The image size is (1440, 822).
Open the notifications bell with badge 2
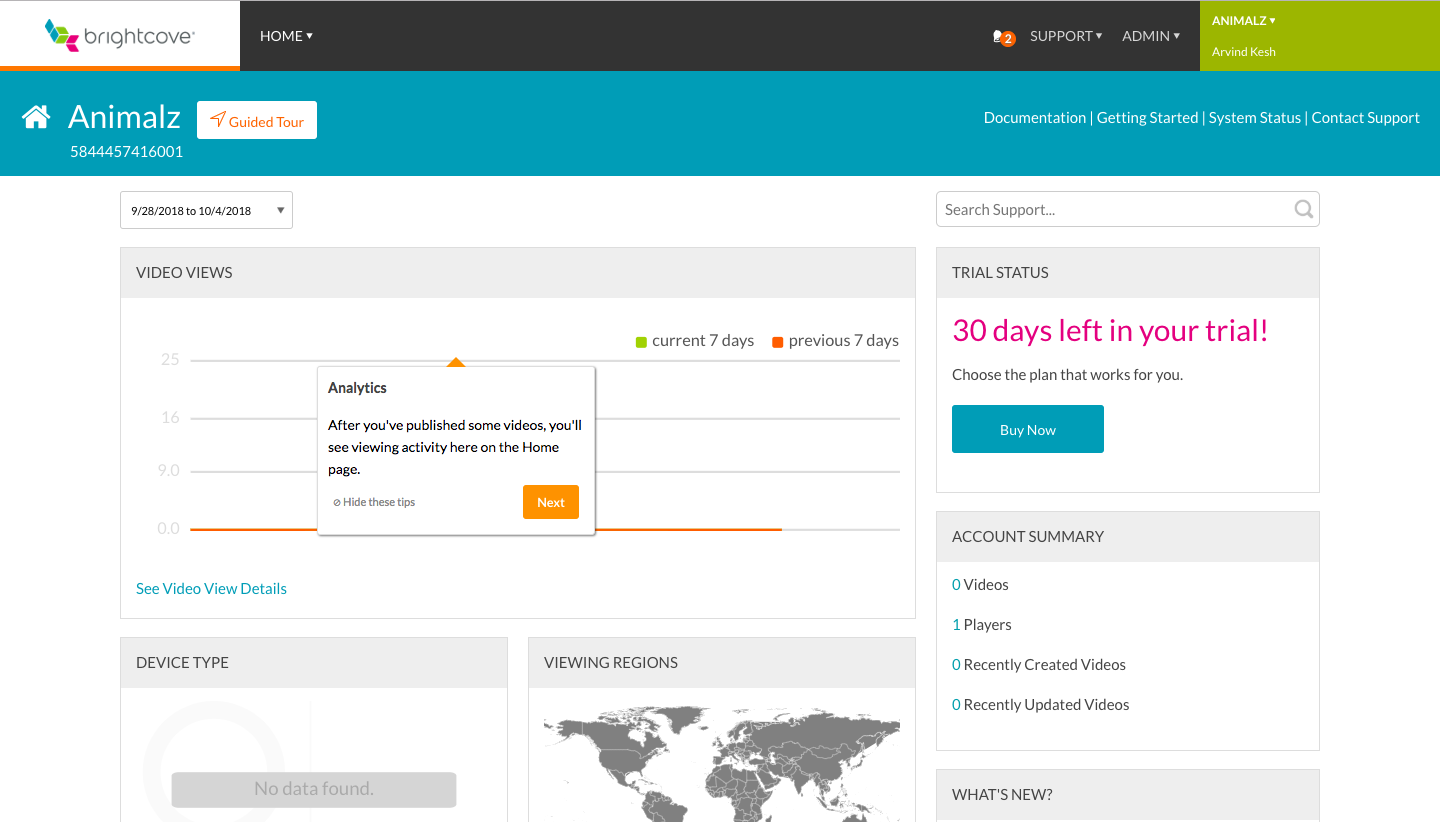[x=1003, y=37]
